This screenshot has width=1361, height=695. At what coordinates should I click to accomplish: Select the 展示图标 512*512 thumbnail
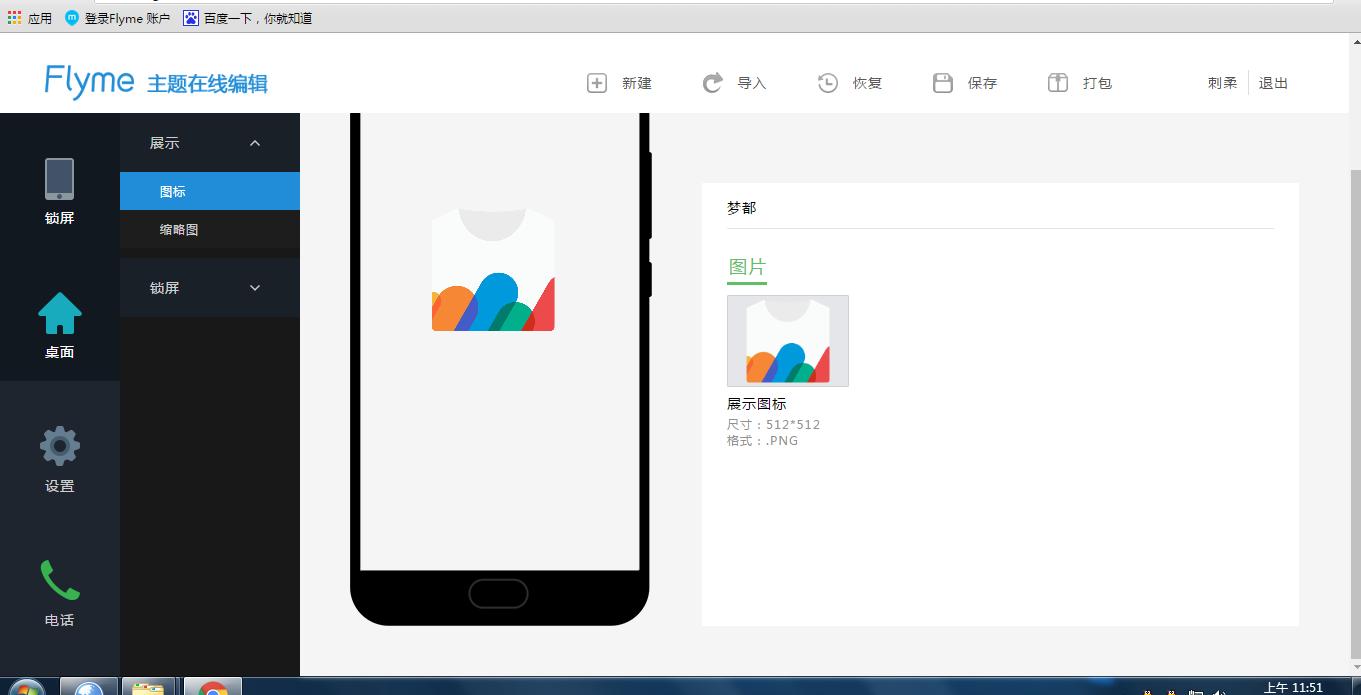point(787,339)
